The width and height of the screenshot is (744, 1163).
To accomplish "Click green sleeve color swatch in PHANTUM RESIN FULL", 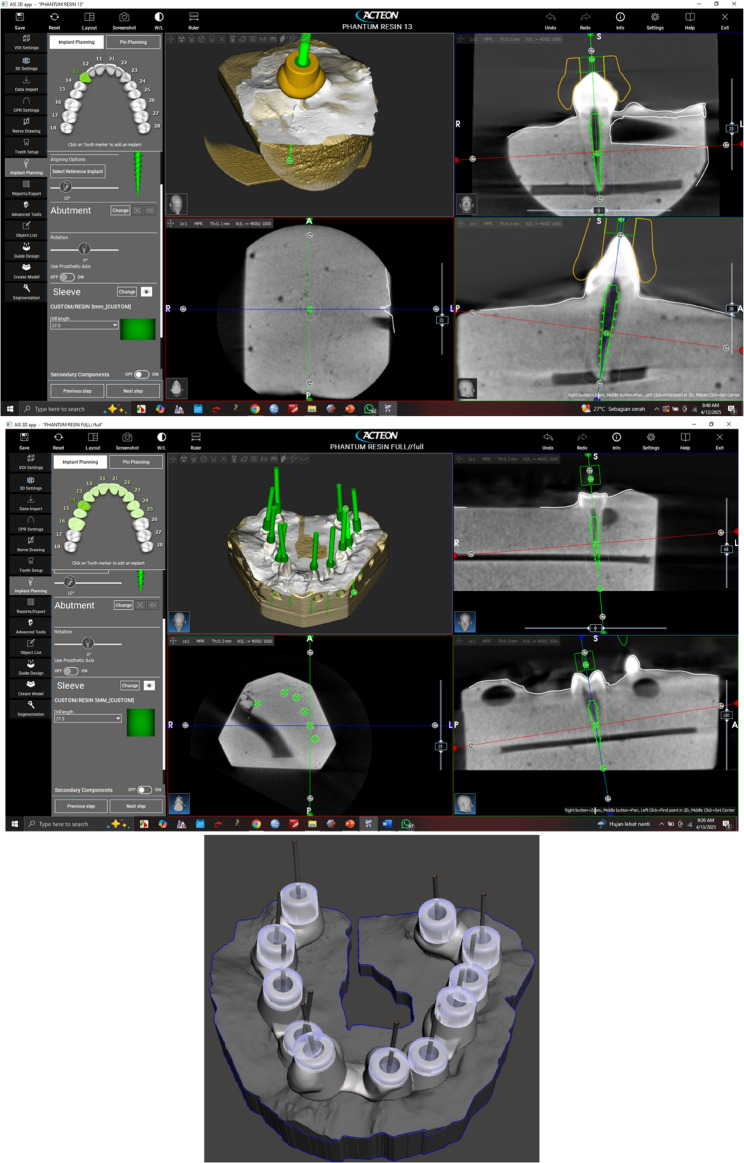I will 141,722.
